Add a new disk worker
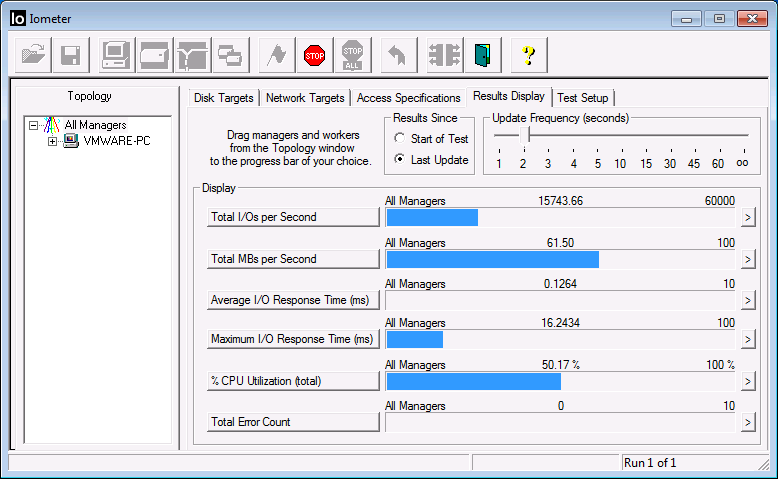778x479 pixels. pyautogui.click(x=154, y=55)
